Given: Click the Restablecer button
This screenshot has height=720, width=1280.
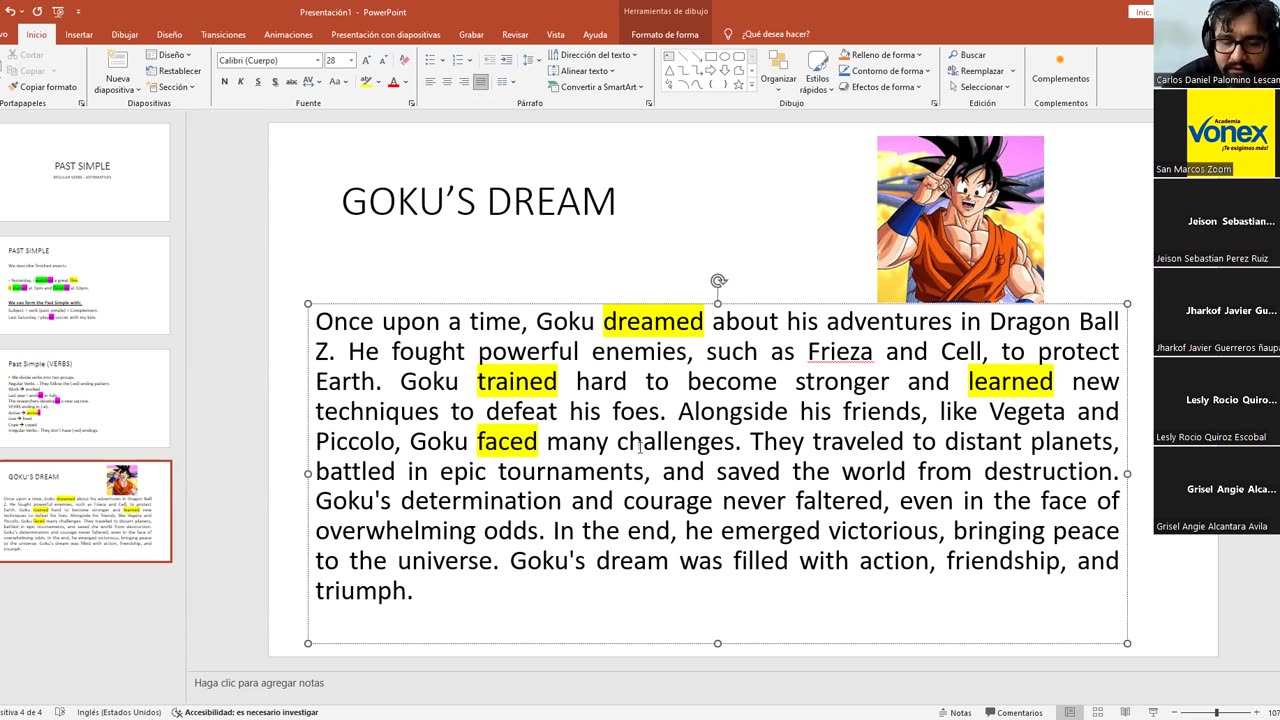Looking at the screenshot, I should point(173,71).
